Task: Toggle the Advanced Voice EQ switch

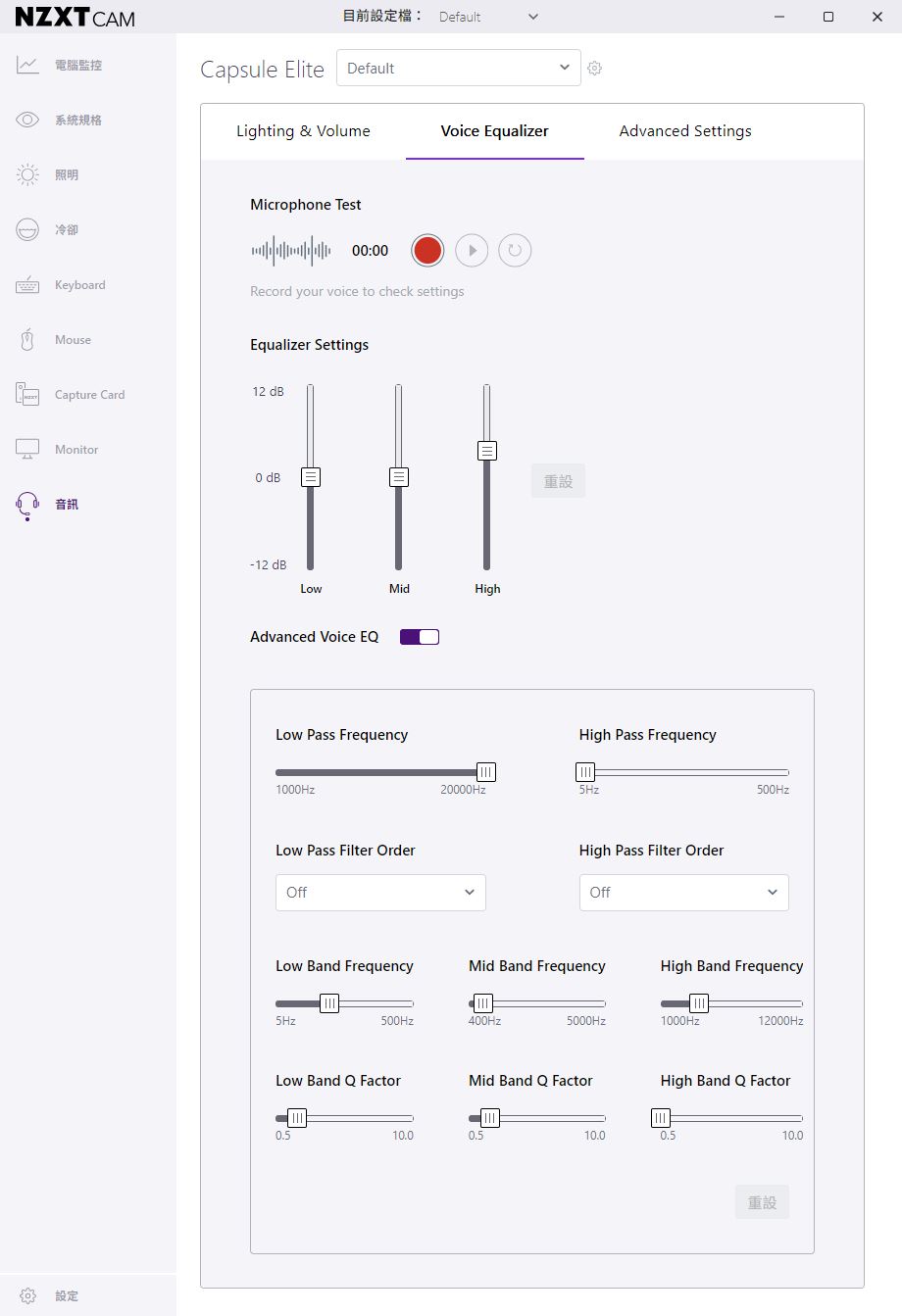Action: tap(420, 637)
